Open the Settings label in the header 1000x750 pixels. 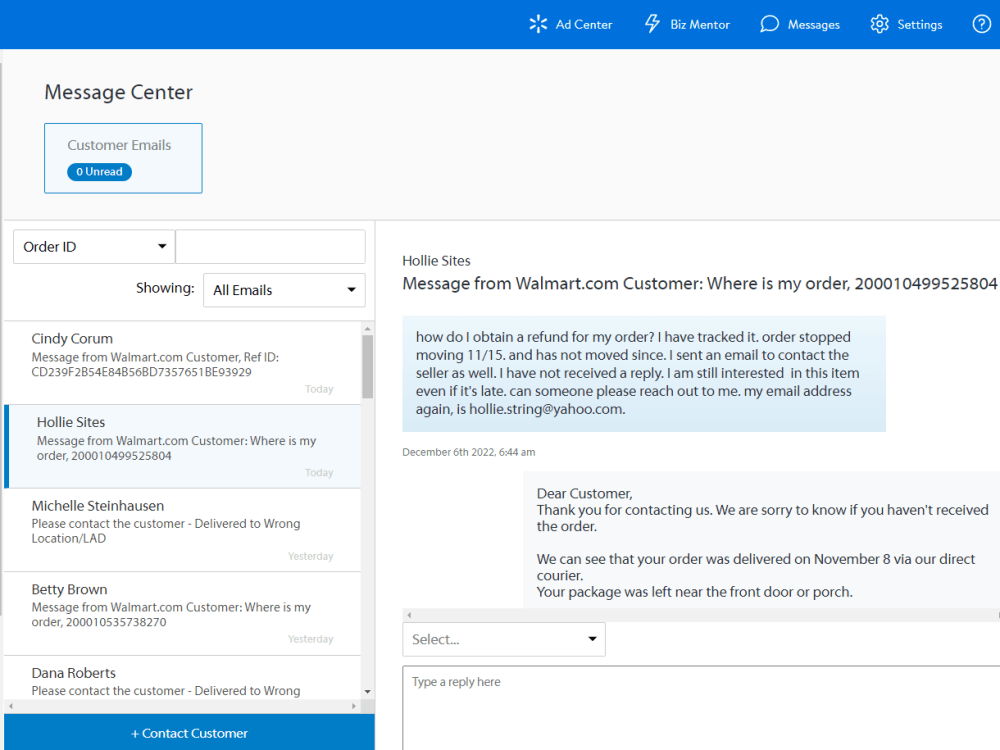tap(920, 25)
